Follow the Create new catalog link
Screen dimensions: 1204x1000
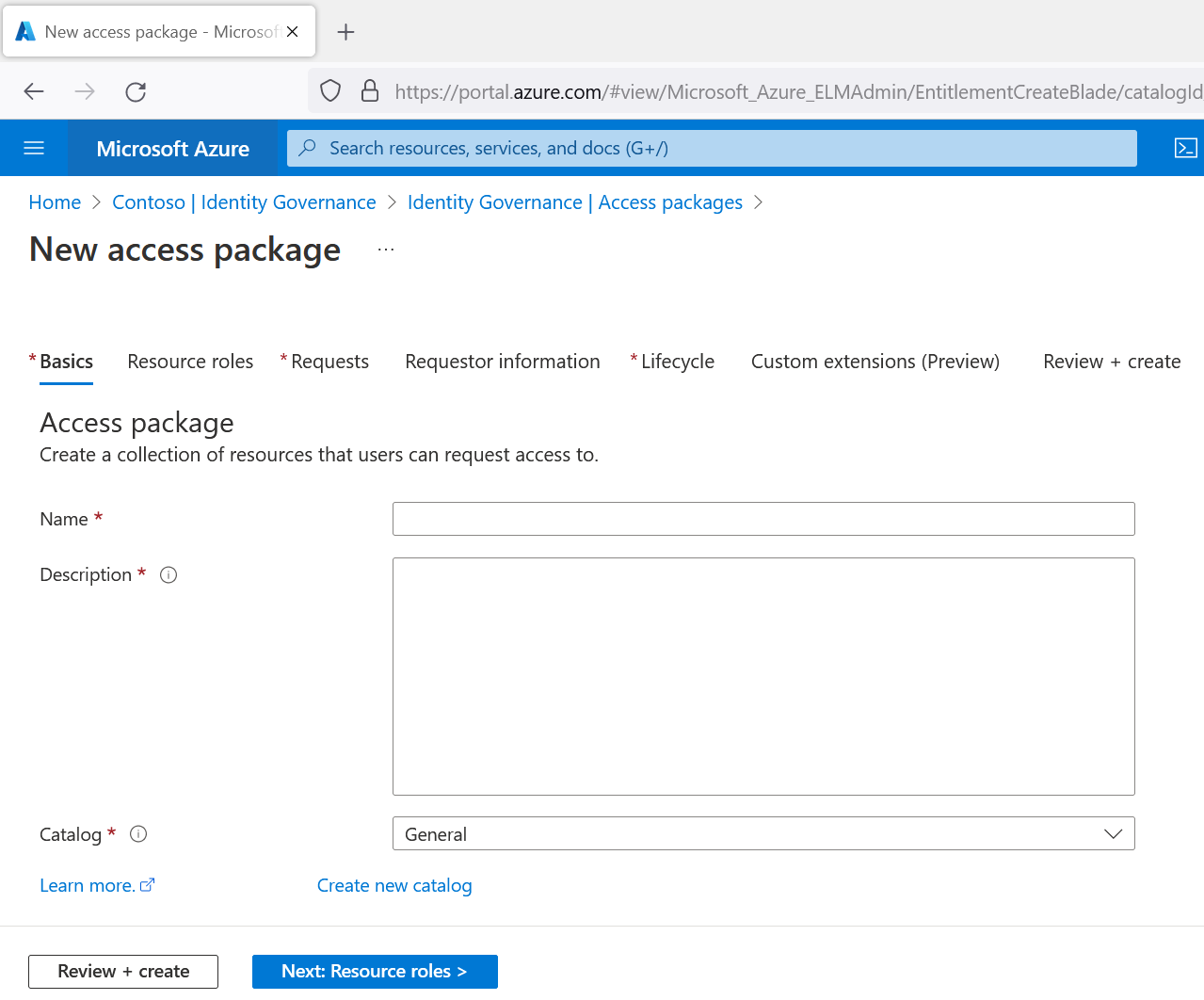point(394,885)
